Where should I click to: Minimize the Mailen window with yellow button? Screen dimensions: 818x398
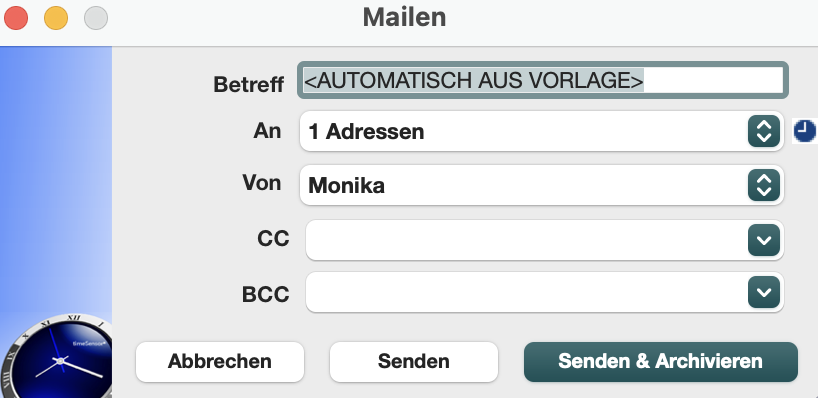pos(56,18)
